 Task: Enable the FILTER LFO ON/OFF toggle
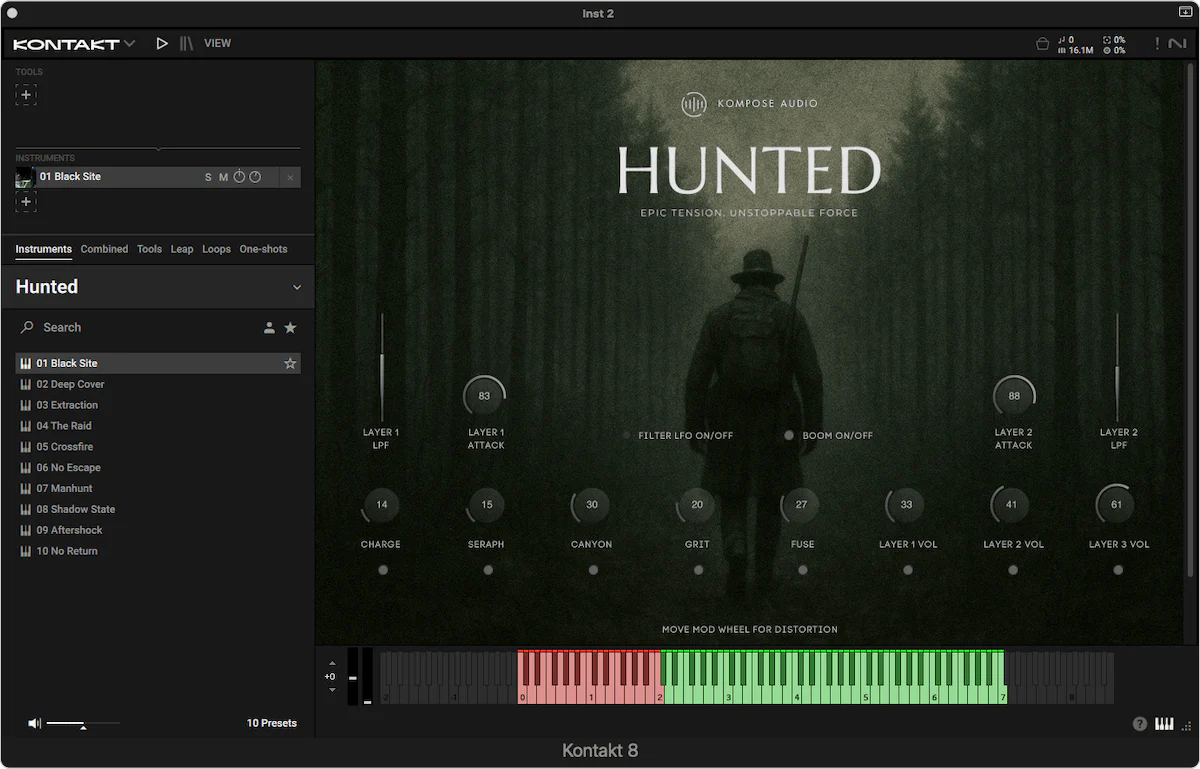[x=628, y=435]
